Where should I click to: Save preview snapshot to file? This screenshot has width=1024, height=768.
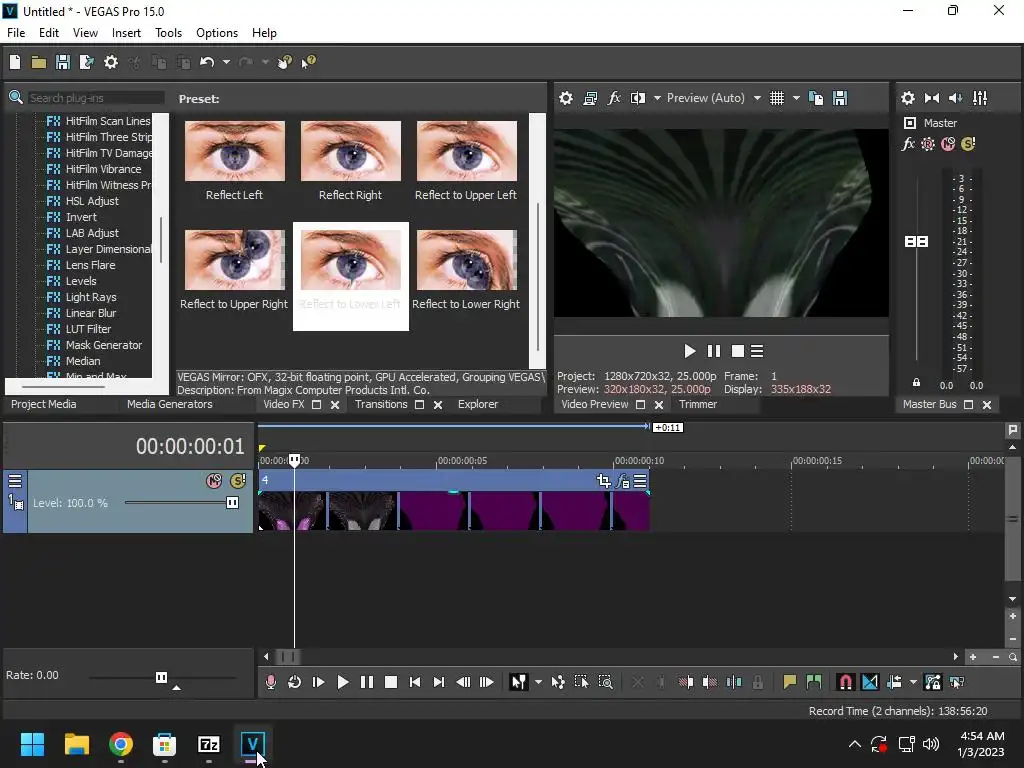coord(840,98)
